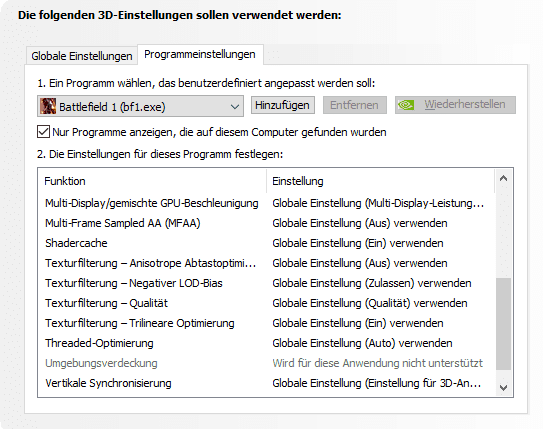Open Trilineare Optimierung value 'Globale Einstellung (Ein) verwenden'

coord(358,323)
